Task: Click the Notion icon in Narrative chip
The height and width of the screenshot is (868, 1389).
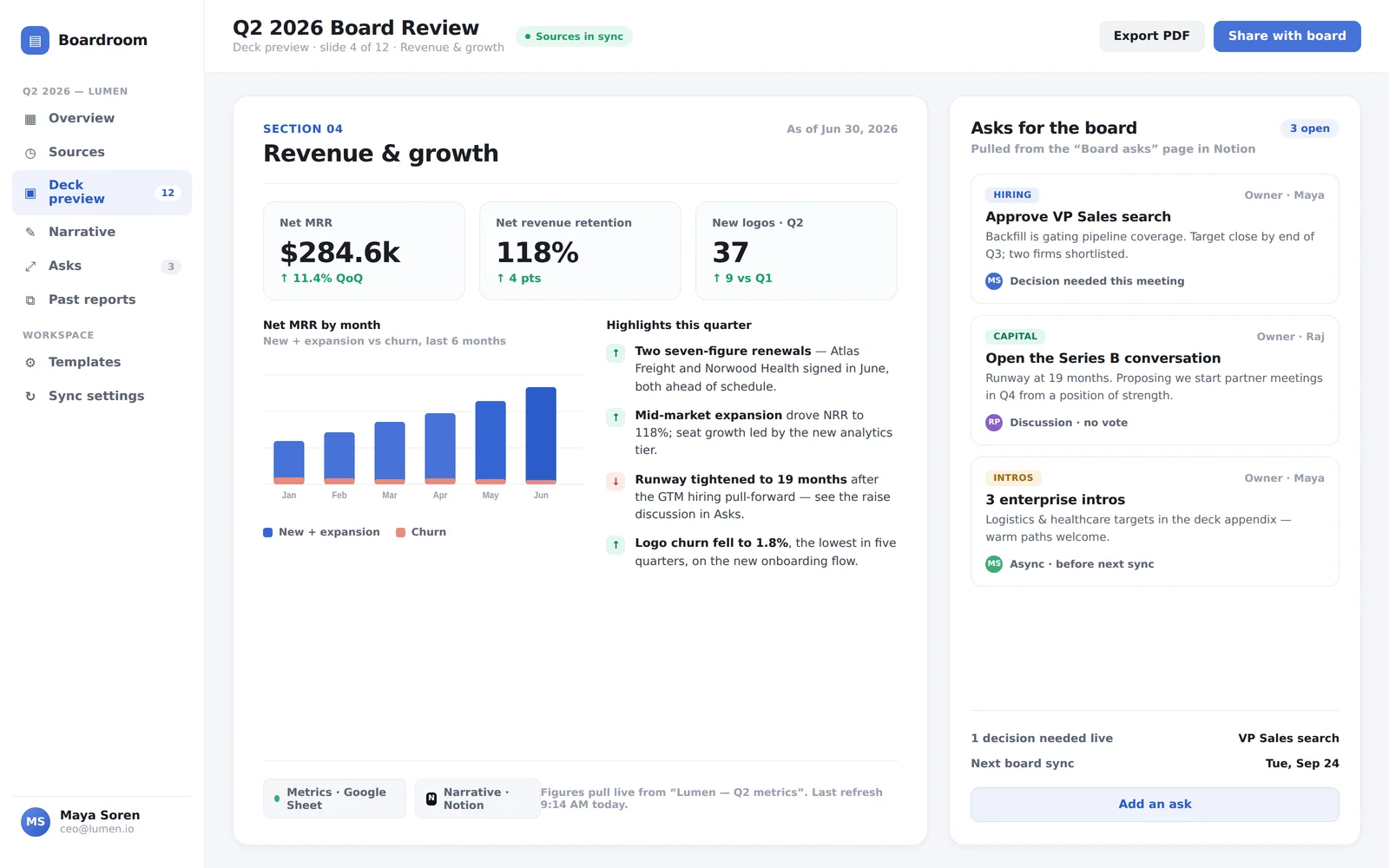Action: coord(431,799)
